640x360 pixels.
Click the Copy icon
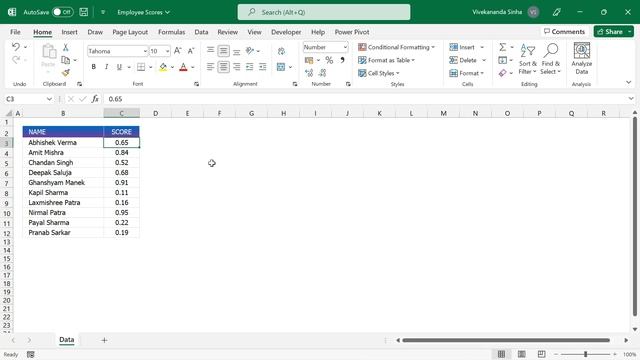click(x=65, y=60)
